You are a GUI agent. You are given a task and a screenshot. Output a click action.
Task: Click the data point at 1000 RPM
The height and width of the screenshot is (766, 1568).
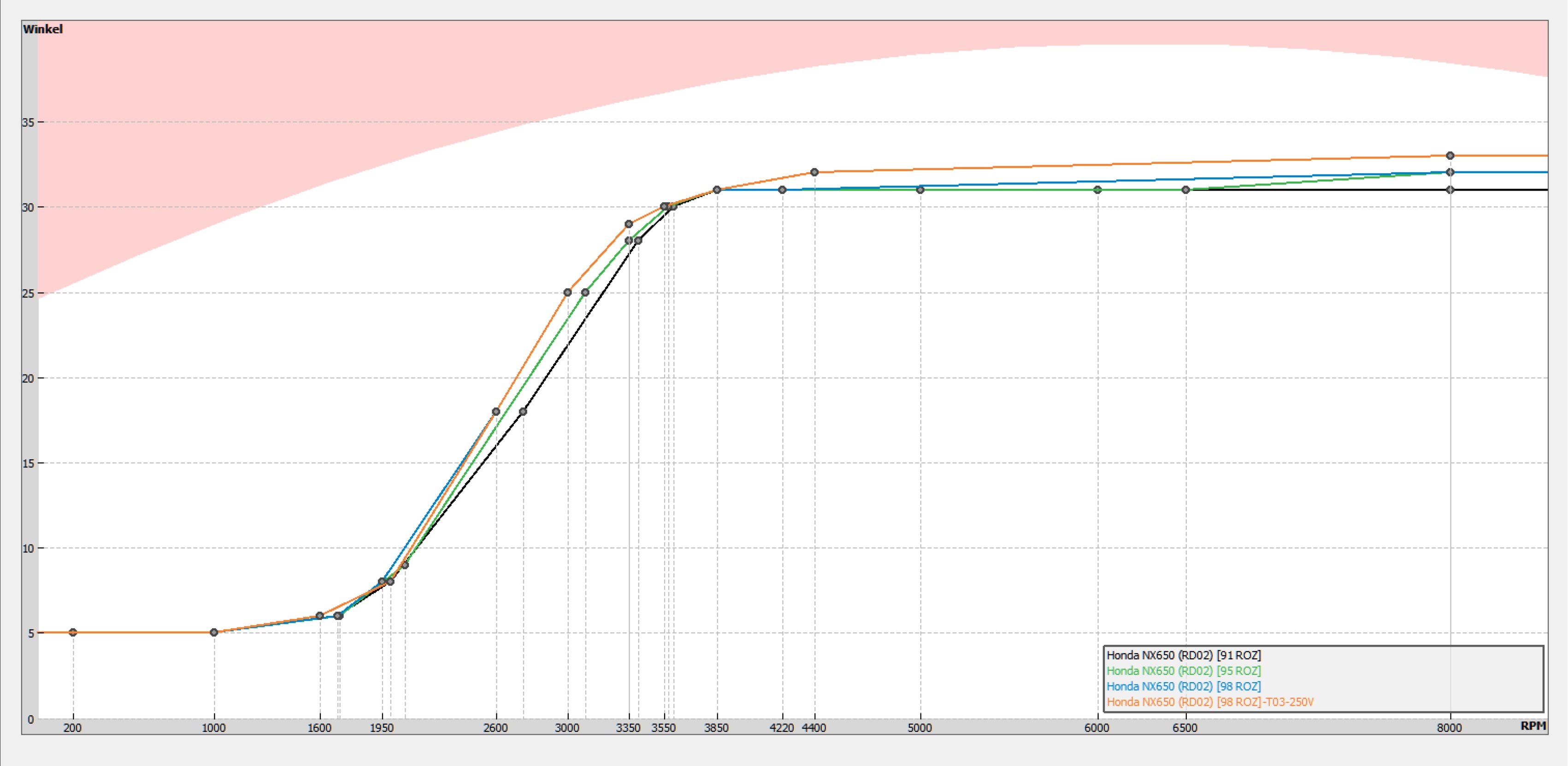[214, 632]
